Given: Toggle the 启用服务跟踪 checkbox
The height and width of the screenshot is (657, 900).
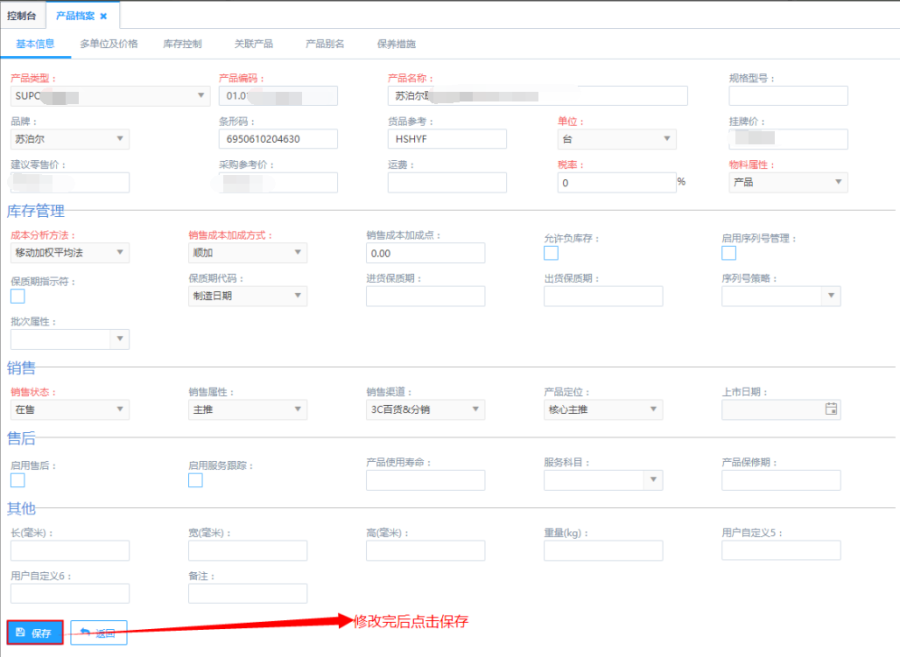Looking at the screenshot, I should click(x=195, y=480).
